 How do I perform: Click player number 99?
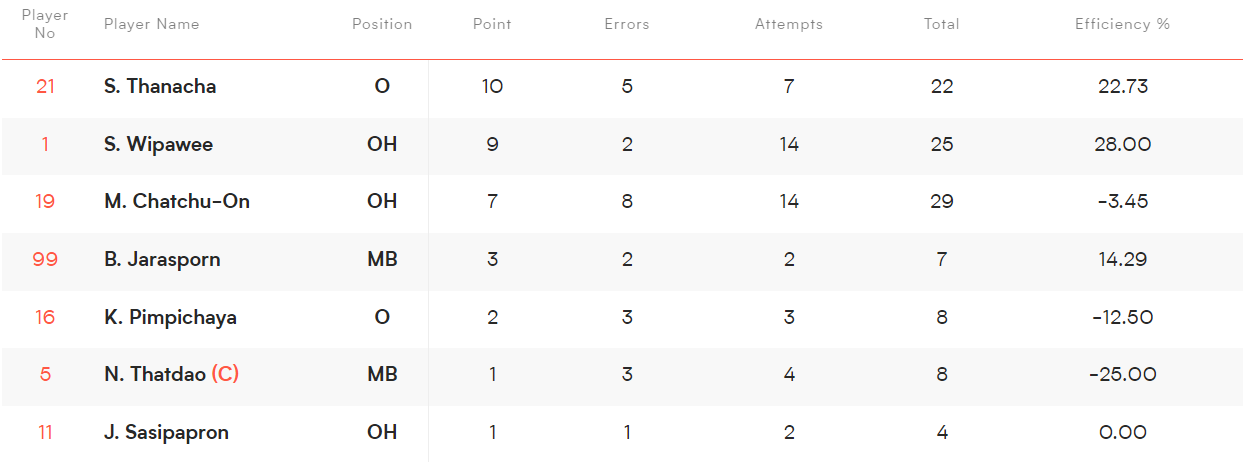coord(45,259)
